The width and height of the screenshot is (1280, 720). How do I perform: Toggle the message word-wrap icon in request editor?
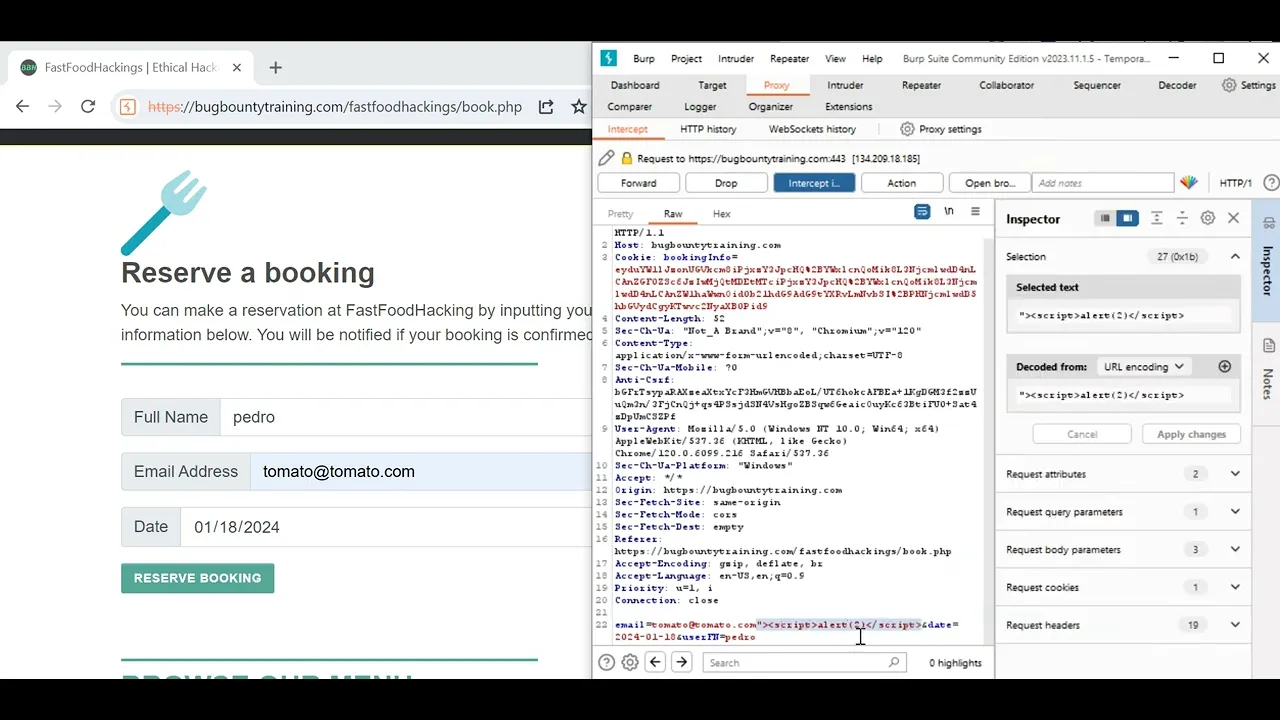click(922, 212)
